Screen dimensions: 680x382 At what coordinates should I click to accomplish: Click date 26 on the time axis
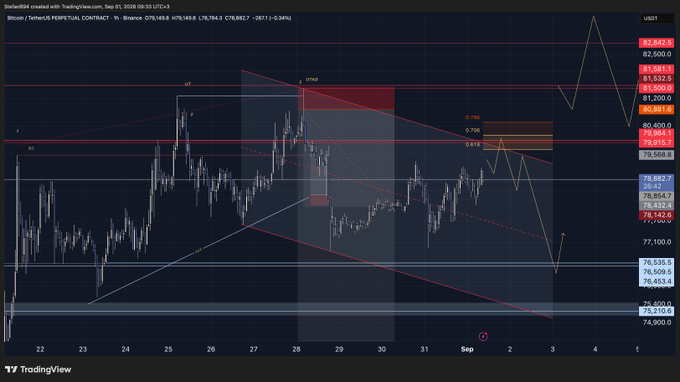pyautogui.click(x=211, y=349)
